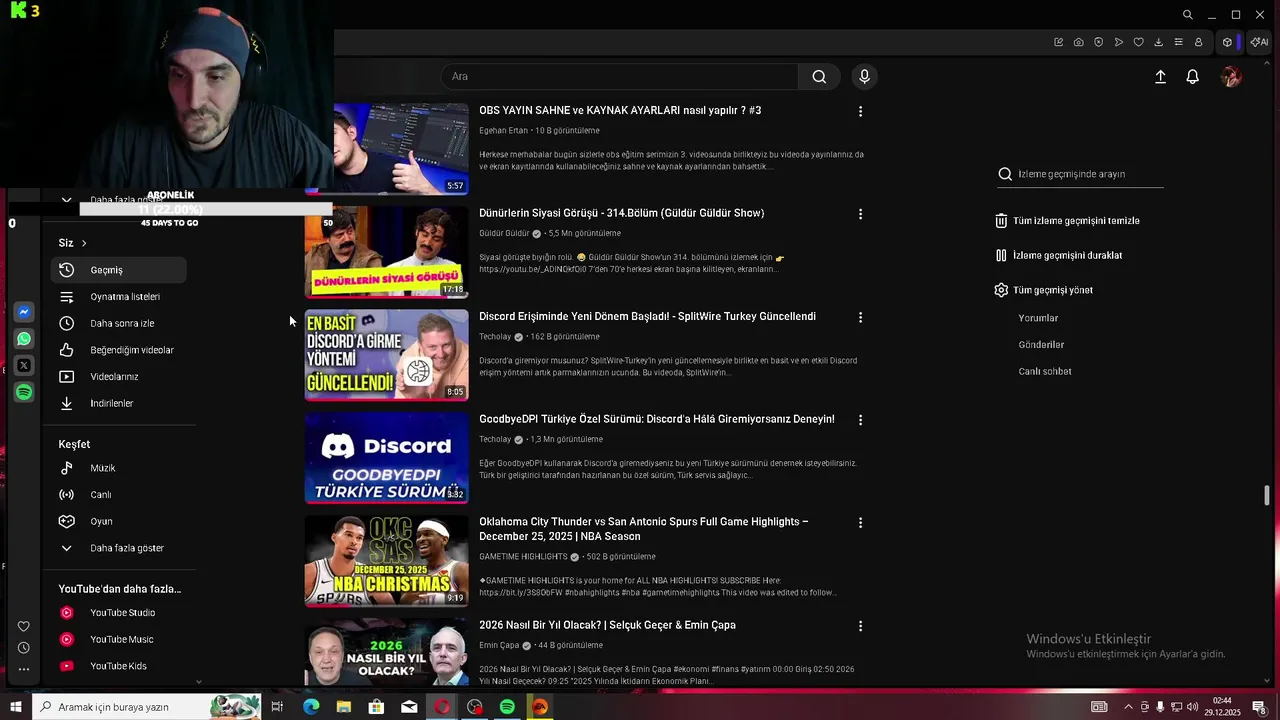Open Discord GoodbyeDPI video thumbnail
The image size is (1280, 720).
click(386, 458)
